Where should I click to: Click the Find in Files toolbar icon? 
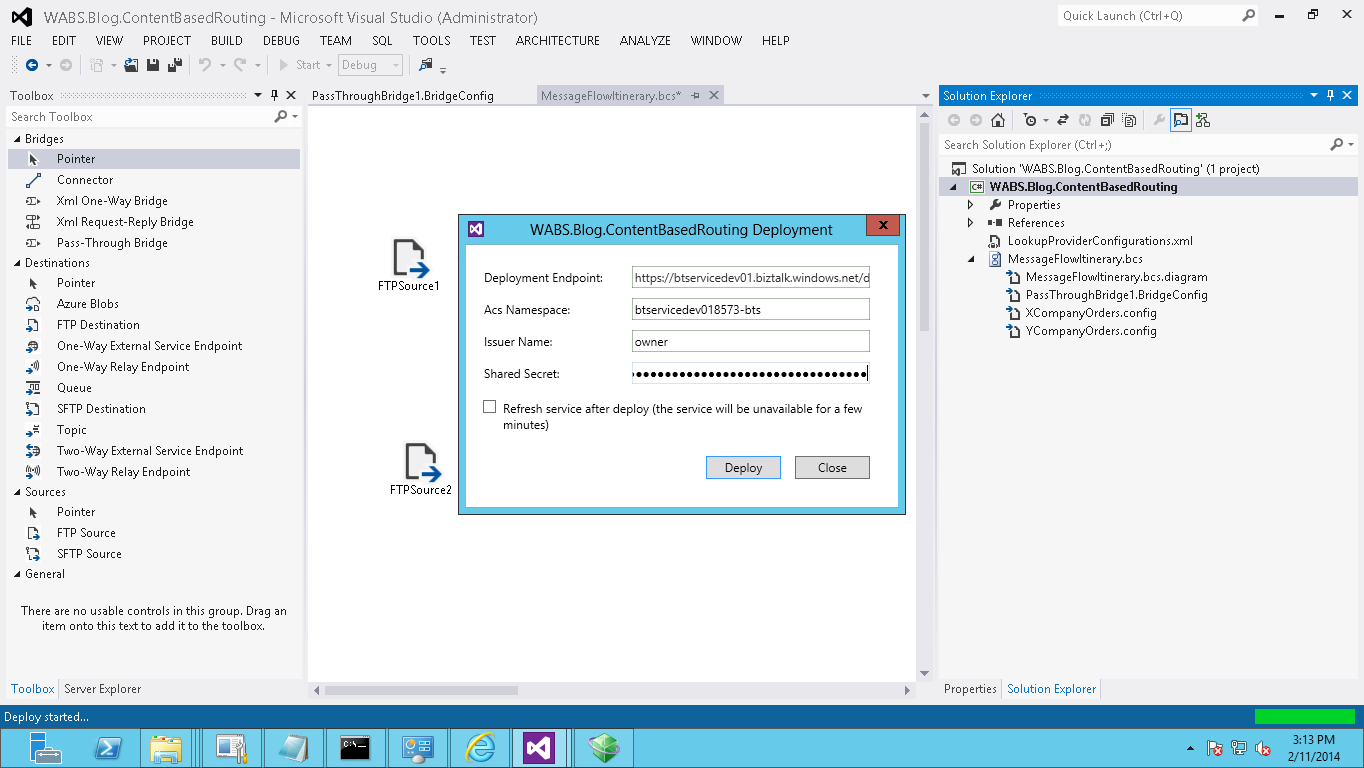(x=426, y=65)
